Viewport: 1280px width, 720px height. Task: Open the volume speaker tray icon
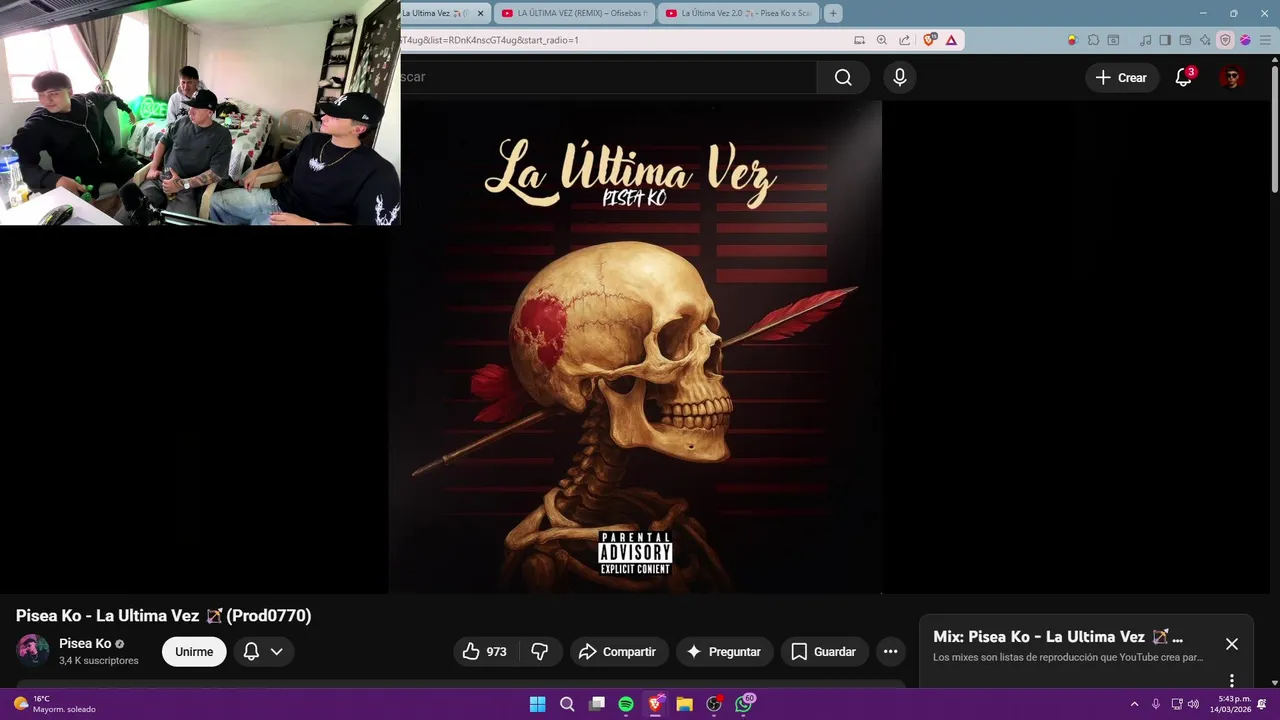1193,704
